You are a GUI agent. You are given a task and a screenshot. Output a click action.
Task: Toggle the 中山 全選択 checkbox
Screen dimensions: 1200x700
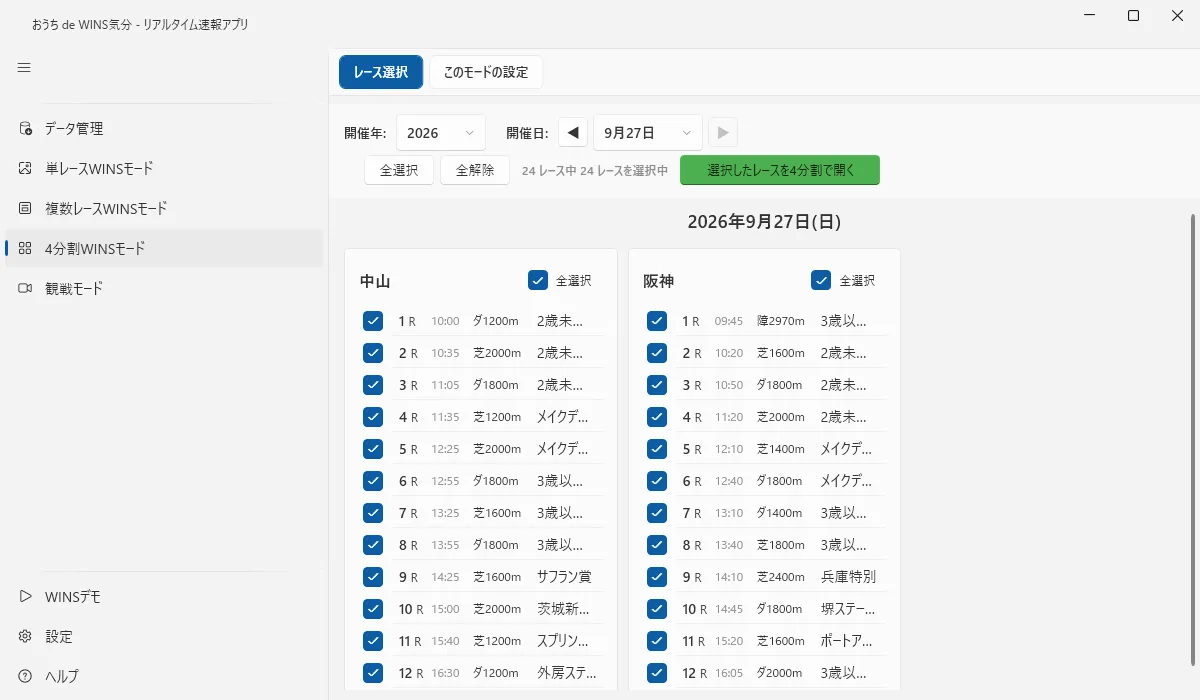click(538, 281)
